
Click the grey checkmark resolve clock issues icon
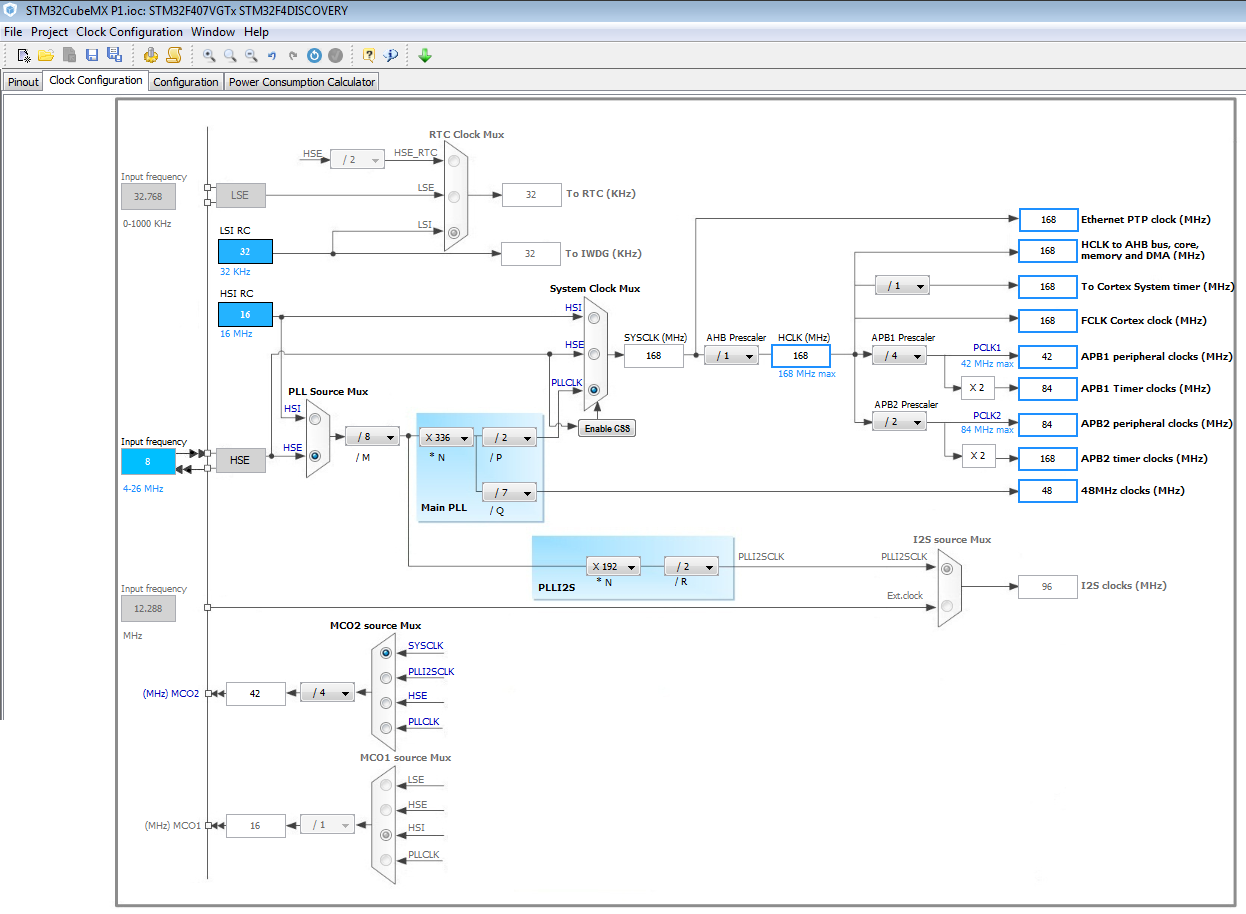336,56
